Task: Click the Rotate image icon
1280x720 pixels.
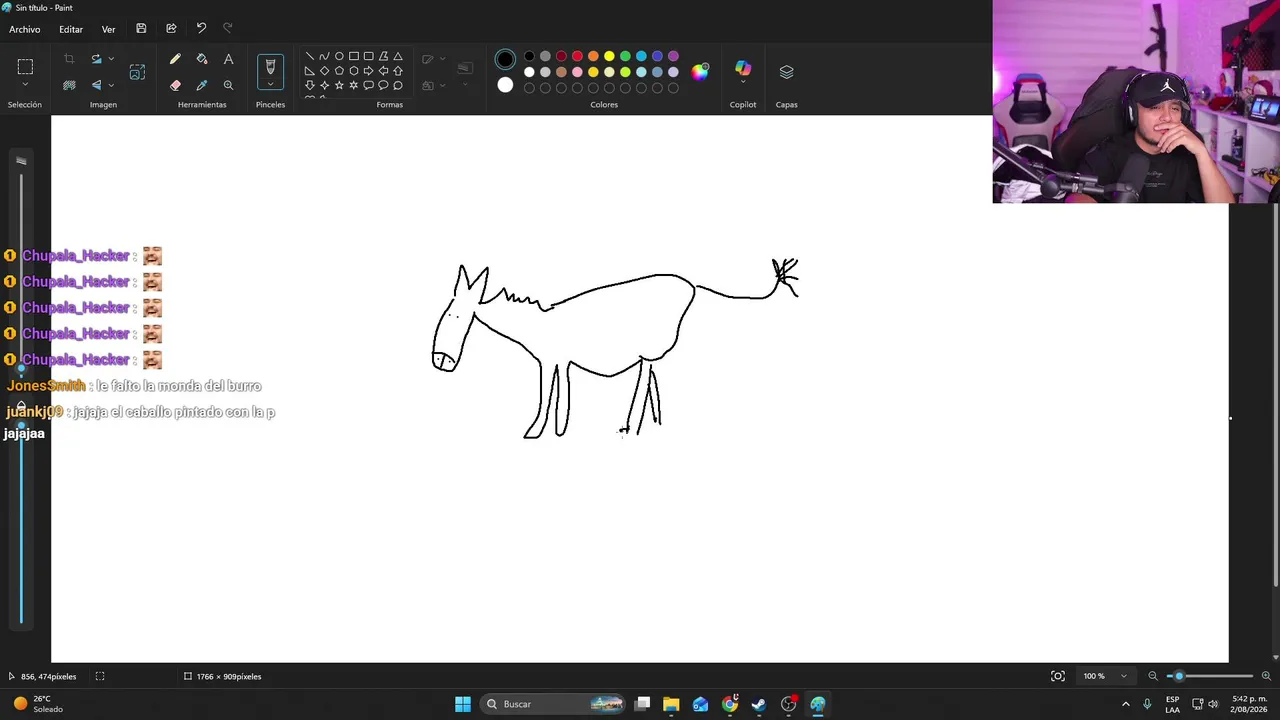Action: pos(96,60)
